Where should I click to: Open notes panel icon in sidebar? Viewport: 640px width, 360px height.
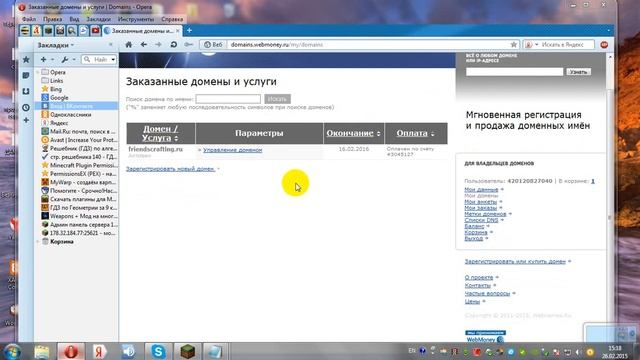pos(26,76)
